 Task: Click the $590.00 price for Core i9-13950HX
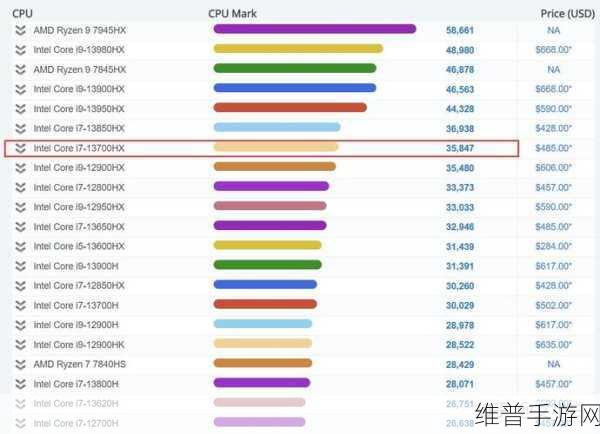[553, 109]
